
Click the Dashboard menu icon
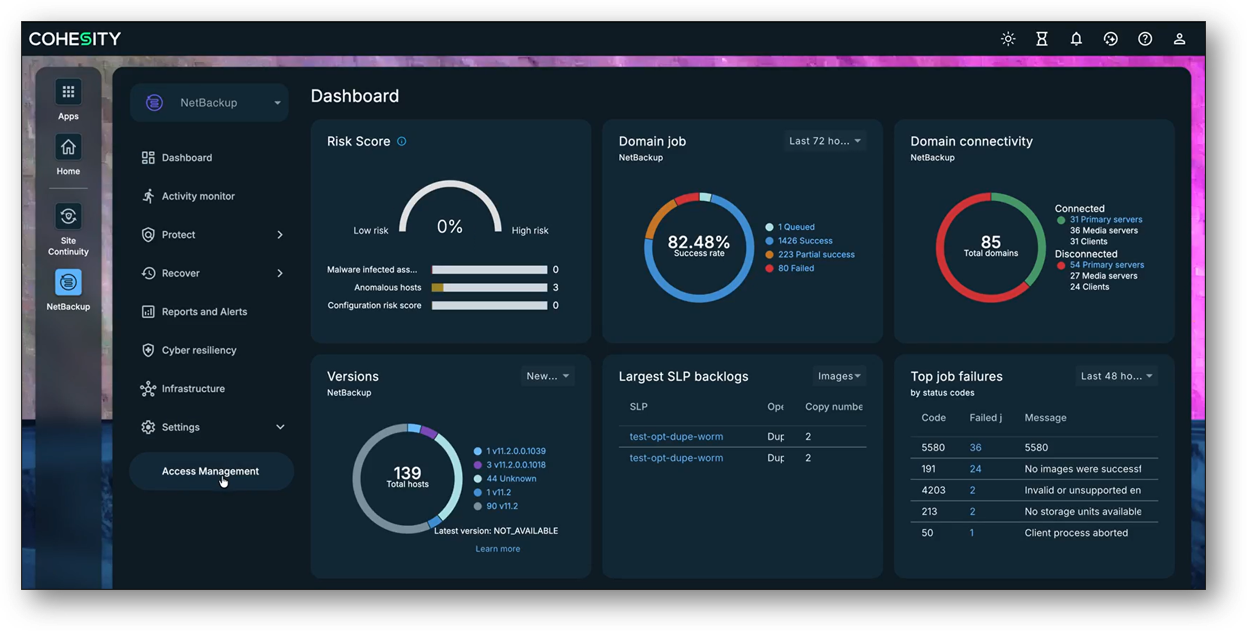coord(148,158)
